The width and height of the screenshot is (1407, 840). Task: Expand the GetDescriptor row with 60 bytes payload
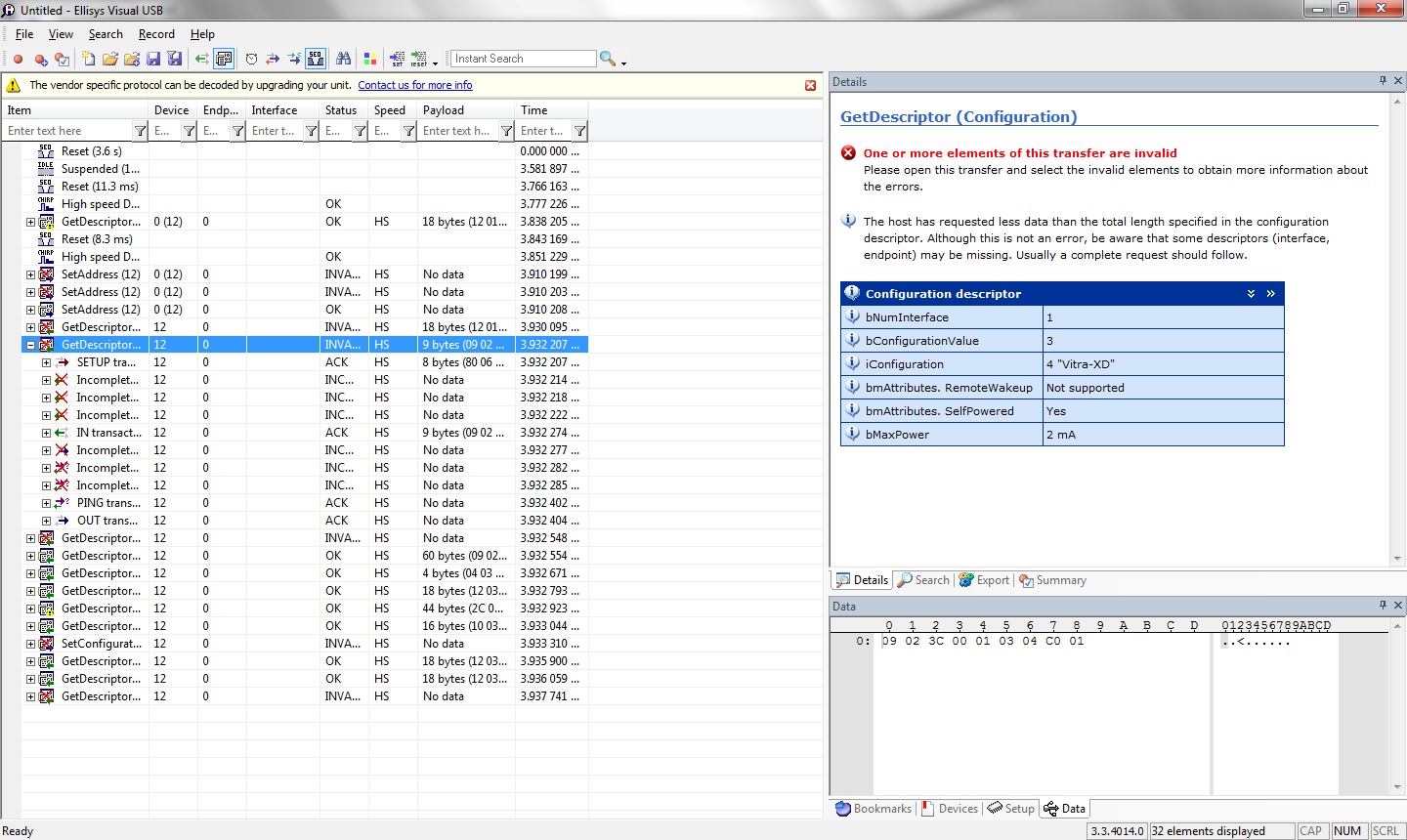[x=30, y=556]
